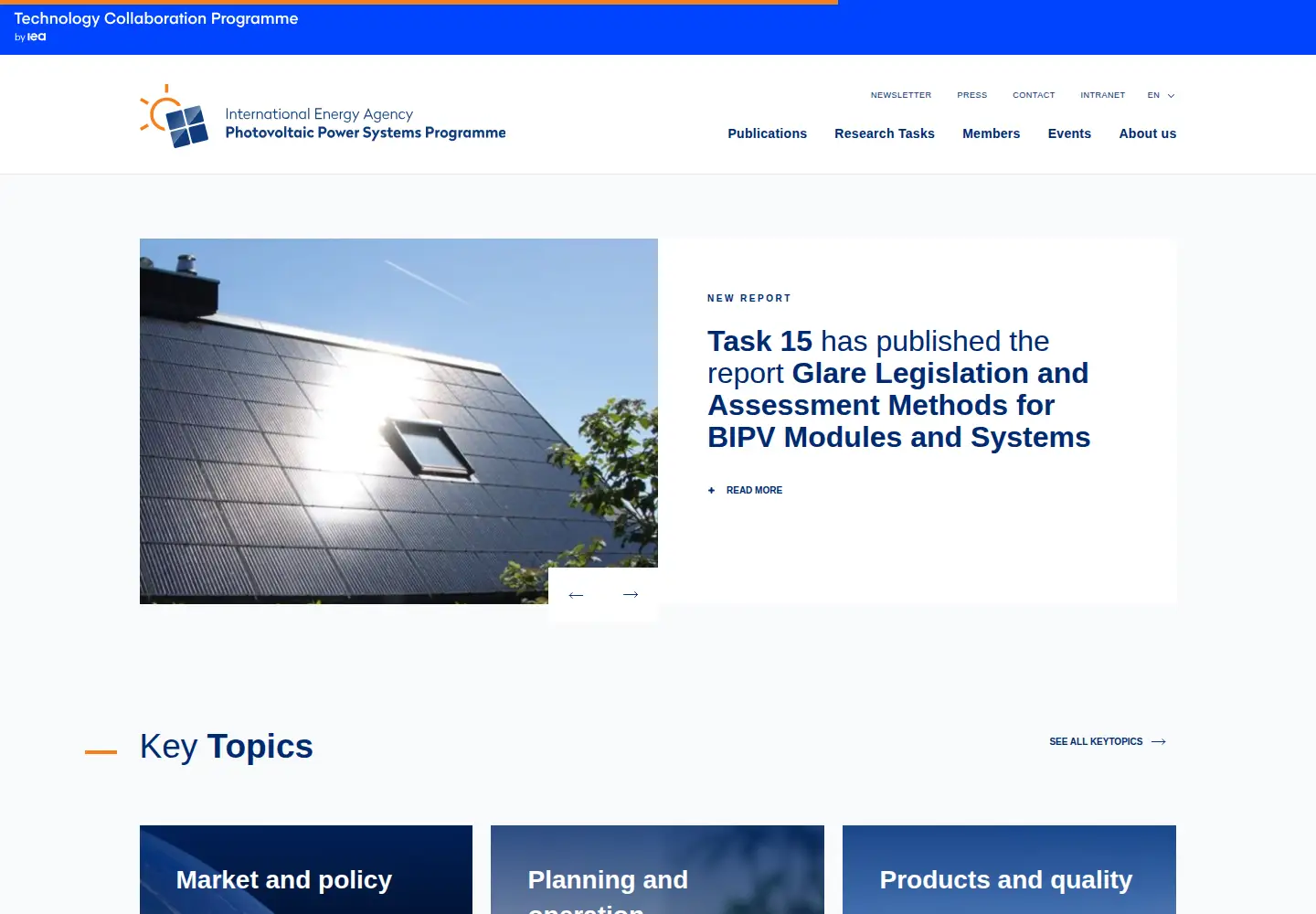Image resolution: width=1316 pixels, height=914 pixels.
Task: Open the EN language dropdown
Action: pos(1161,95)
